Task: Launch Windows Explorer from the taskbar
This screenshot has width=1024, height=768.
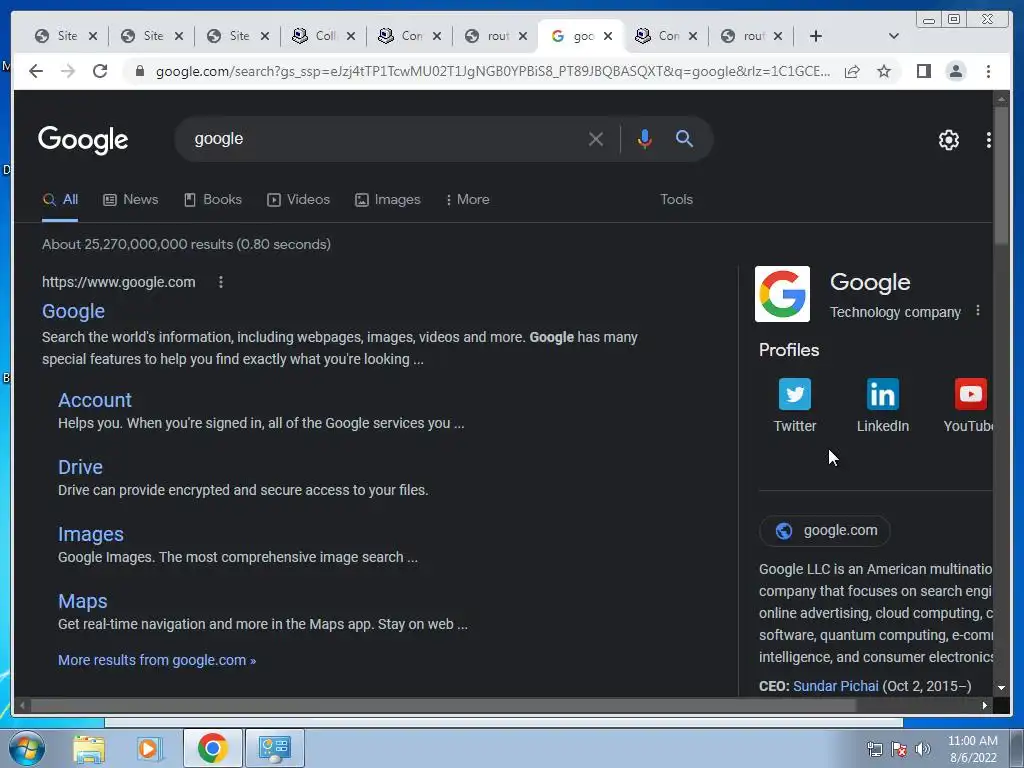Action: pyautogui.click(x=89, y=748)
